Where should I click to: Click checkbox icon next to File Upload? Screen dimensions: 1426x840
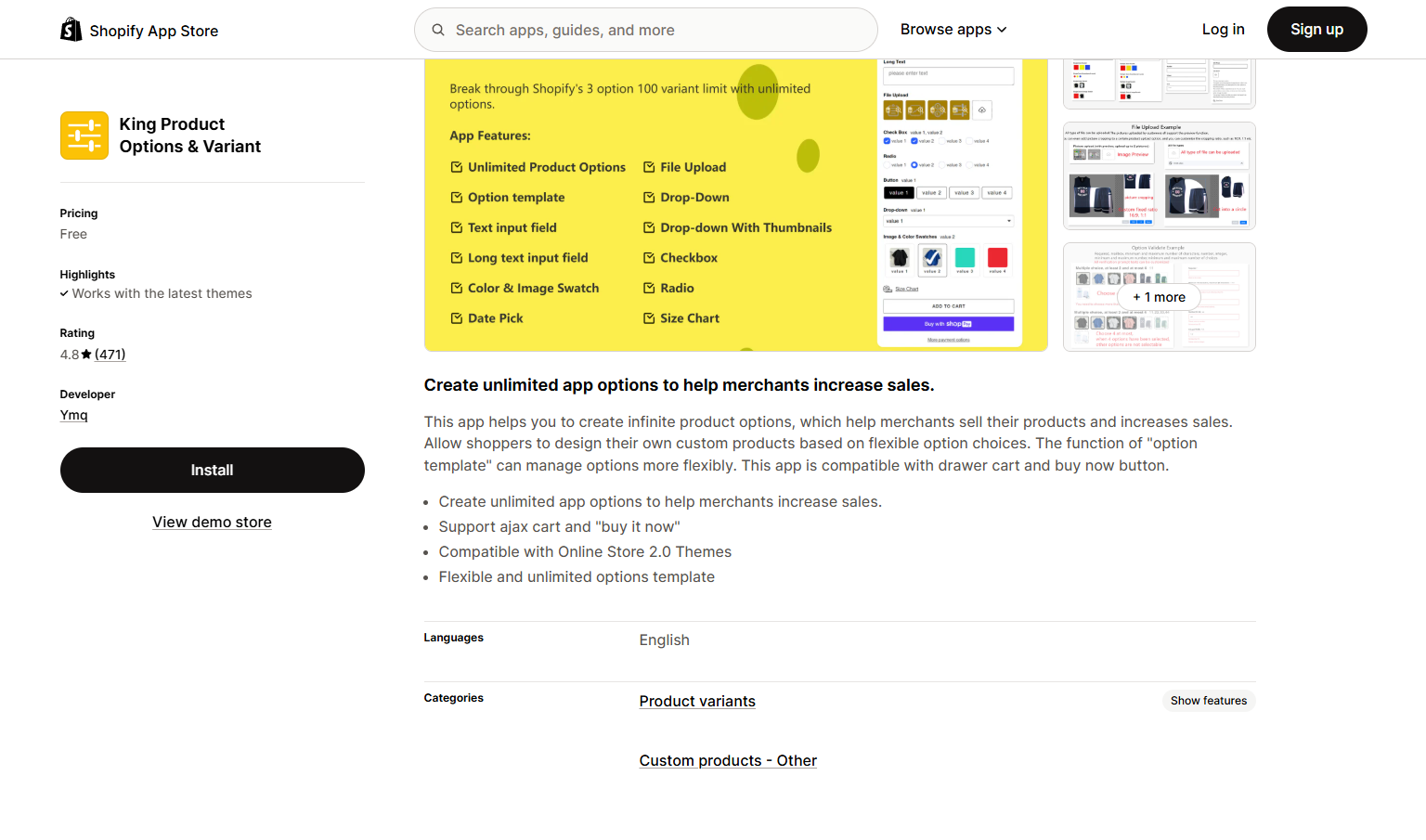point(649,167)
